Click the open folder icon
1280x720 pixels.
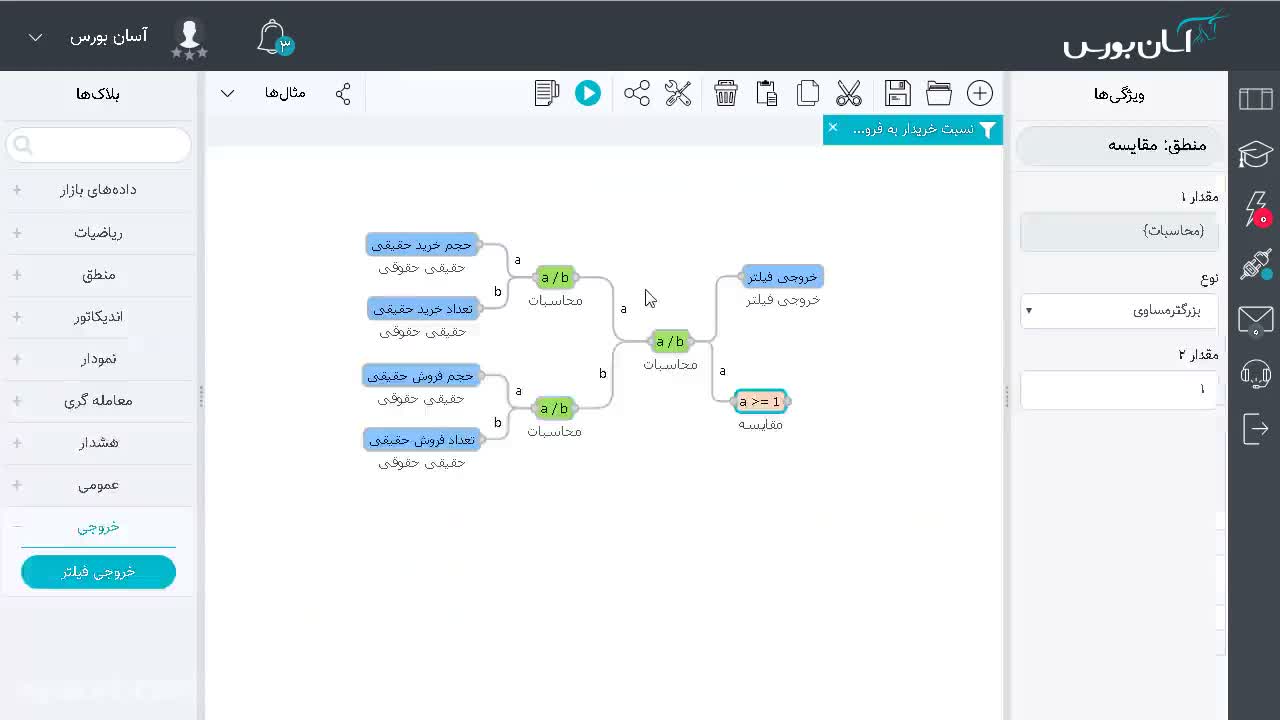coord(939,93)
